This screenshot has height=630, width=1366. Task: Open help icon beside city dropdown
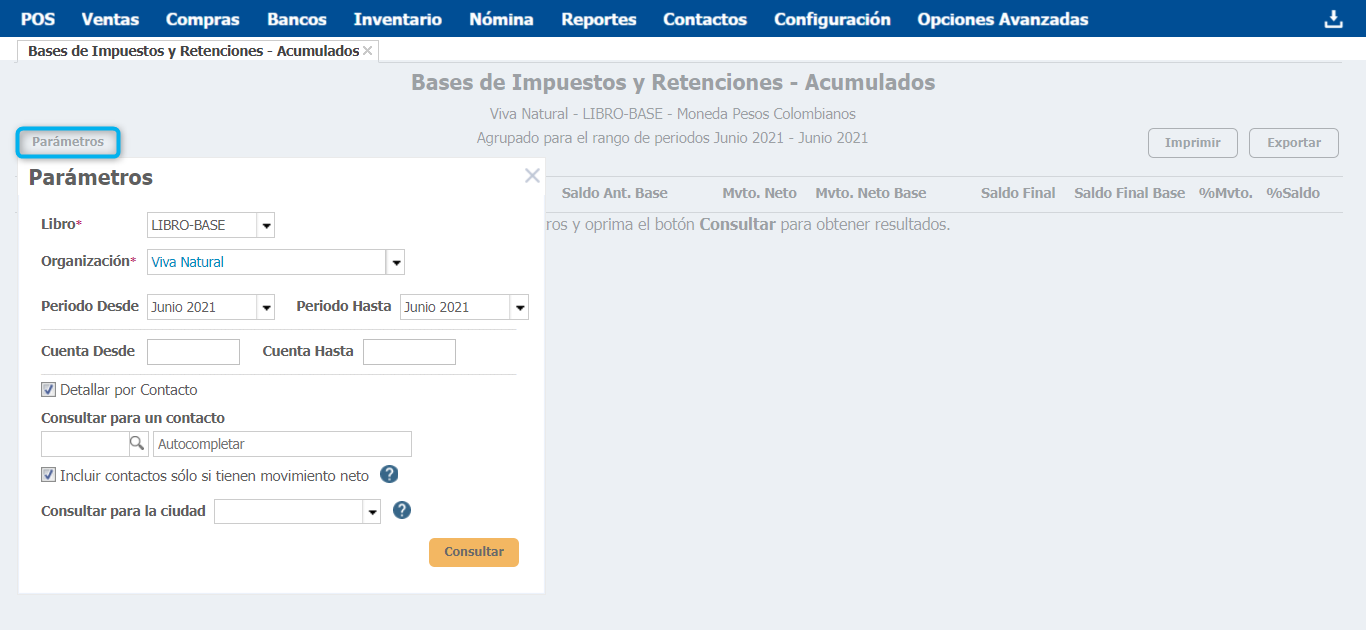tap(402, 511)
